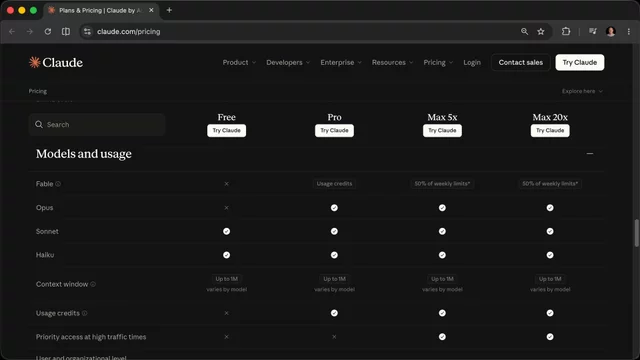Open the side panel icon in toolbar
This screenshot has width=640, height=360.
point(66,31)
